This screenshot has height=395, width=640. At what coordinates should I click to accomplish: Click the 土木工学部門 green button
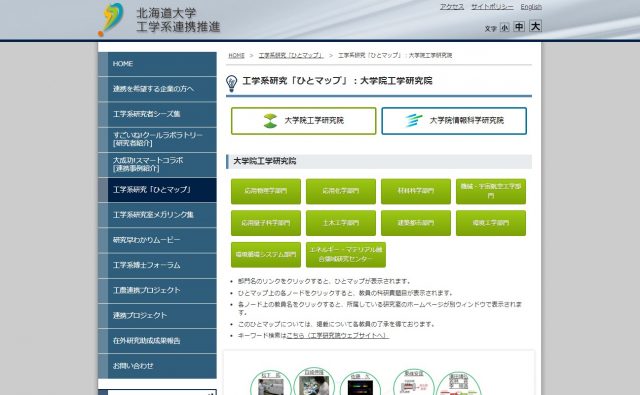[341, 223]
